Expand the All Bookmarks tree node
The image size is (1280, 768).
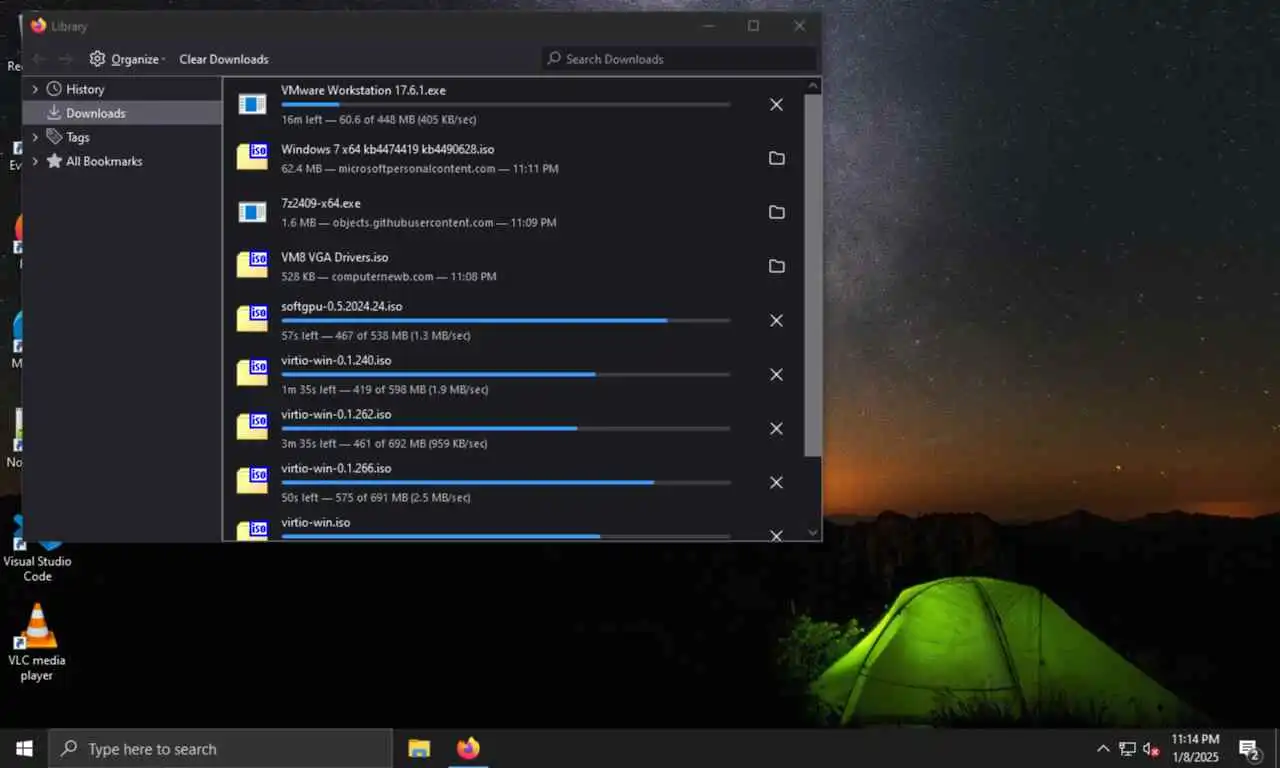(35, 161)
